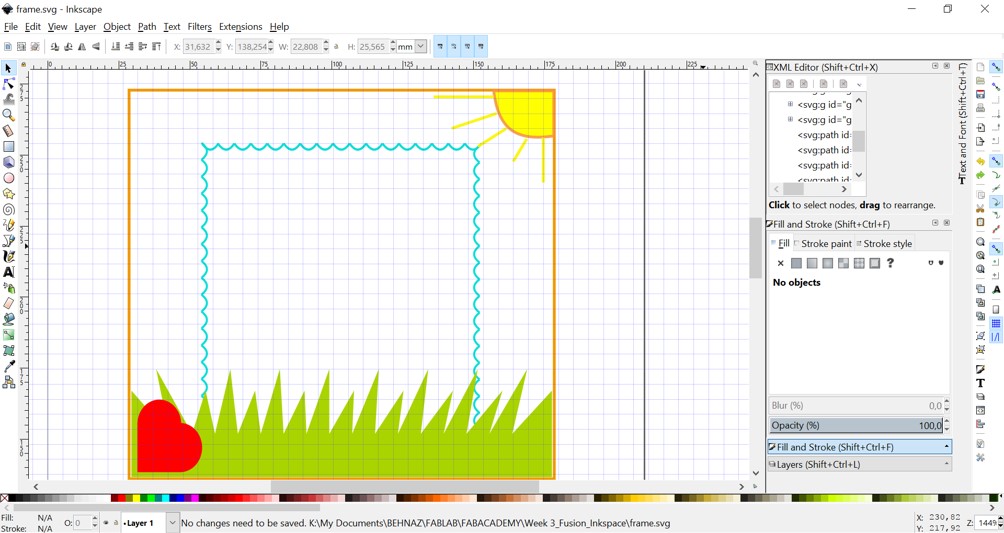Screen dimensions: 1004x533
Task: Switch to the Stroke paint tab
Action: click(x=823, y=243)
